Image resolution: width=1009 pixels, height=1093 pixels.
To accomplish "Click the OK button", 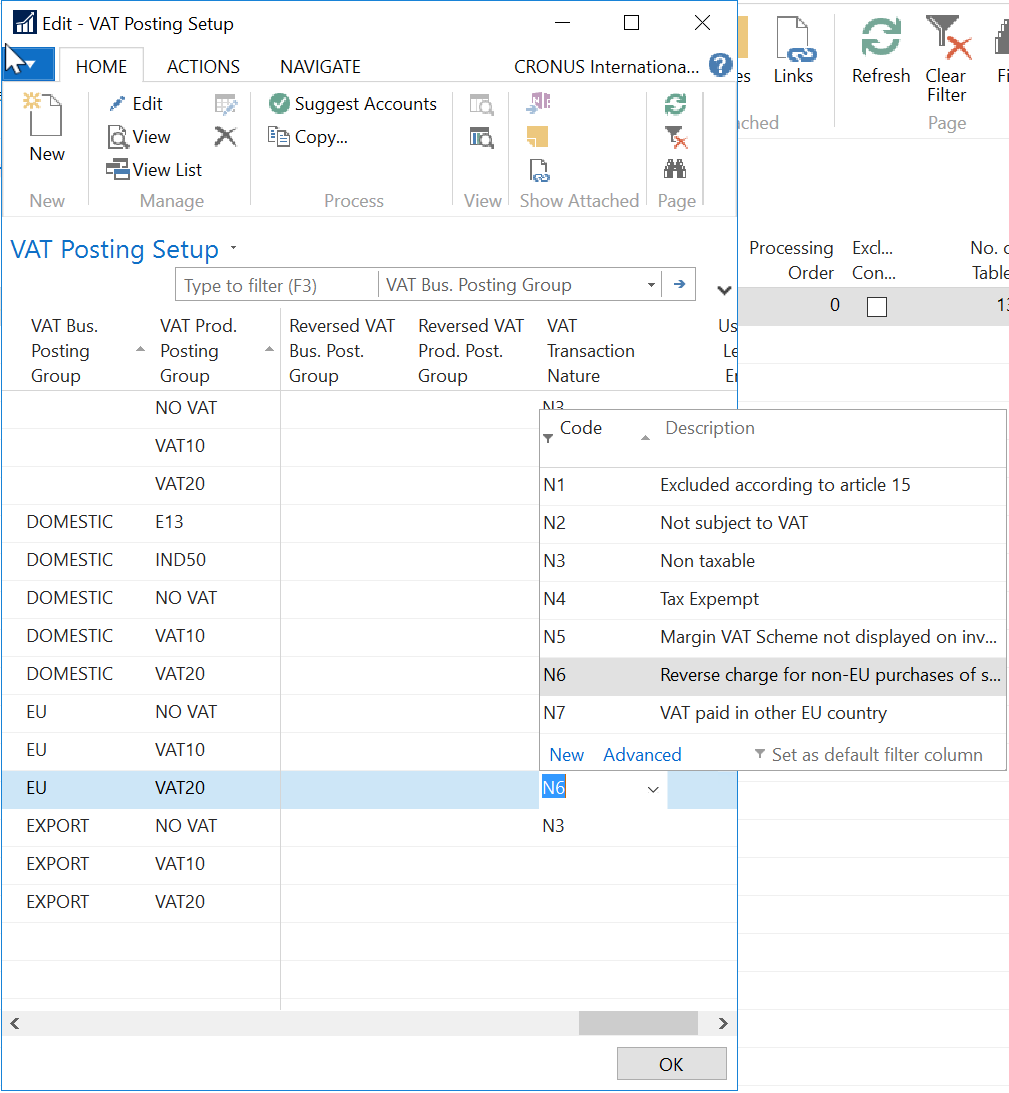I will click(x=672, y=1064).
